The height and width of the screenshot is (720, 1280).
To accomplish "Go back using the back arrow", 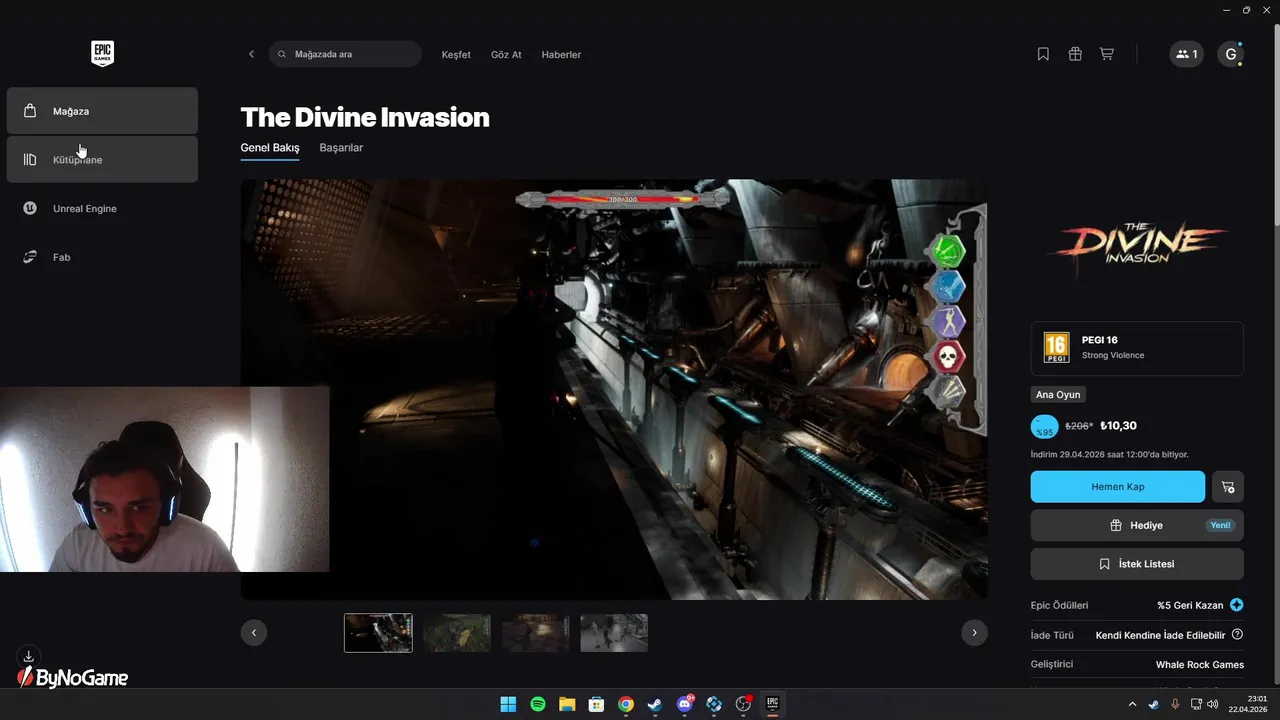I will [251, 54].
